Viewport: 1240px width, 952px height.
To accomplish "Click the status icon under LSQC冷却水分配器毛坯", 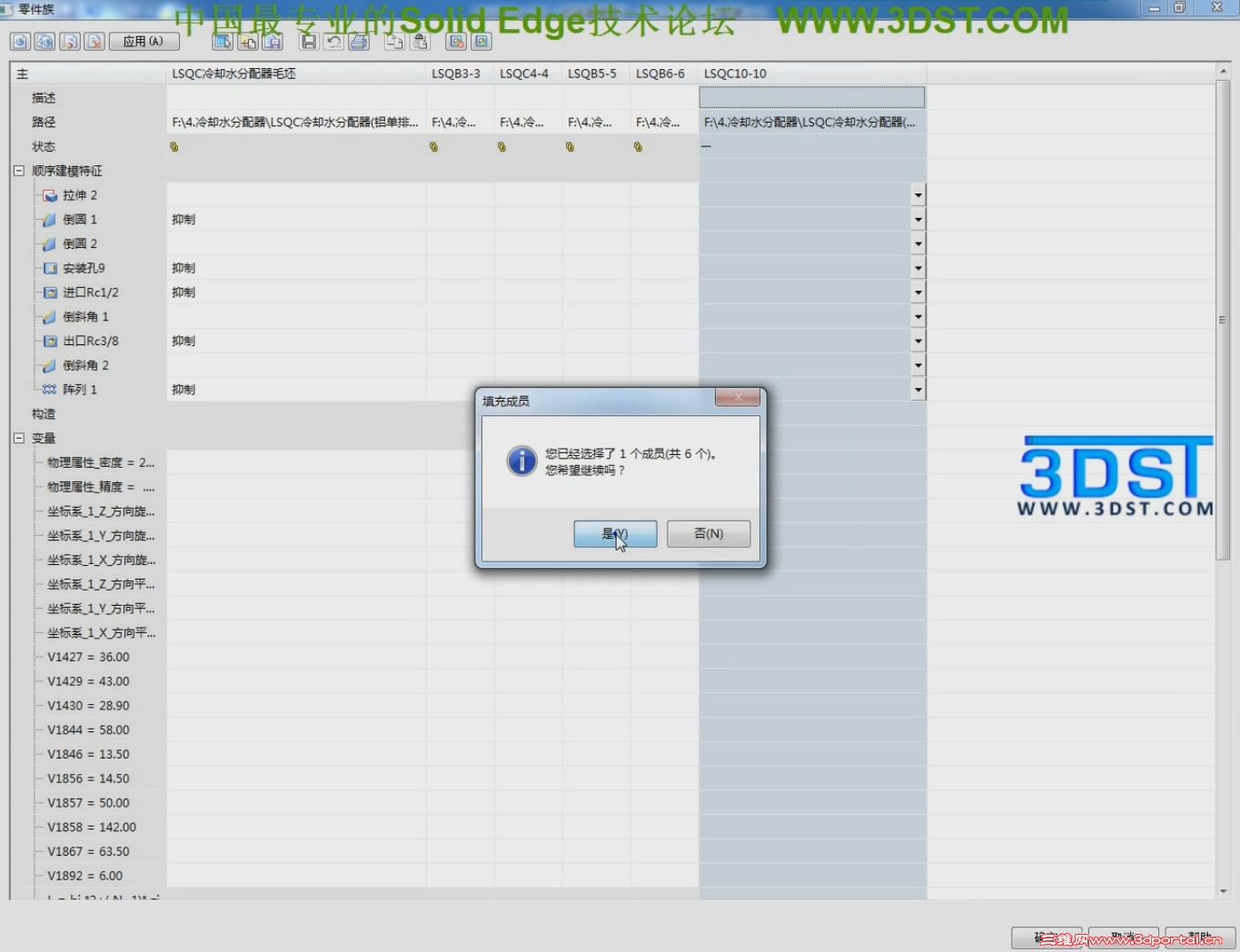I will (174, 146).
